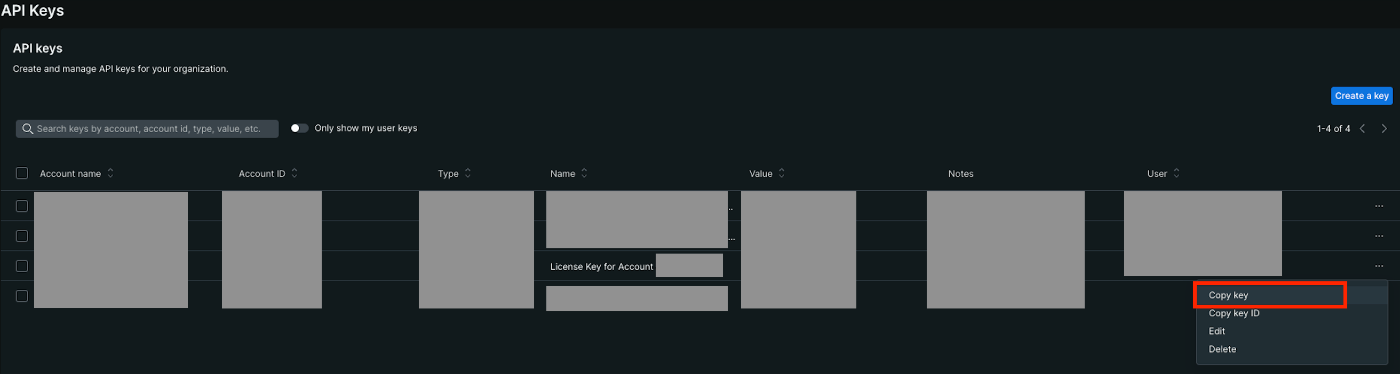The height and width of the screenshot is (374, 1400).
Task: Focus the Search keys input field
Action: point(147,129)
